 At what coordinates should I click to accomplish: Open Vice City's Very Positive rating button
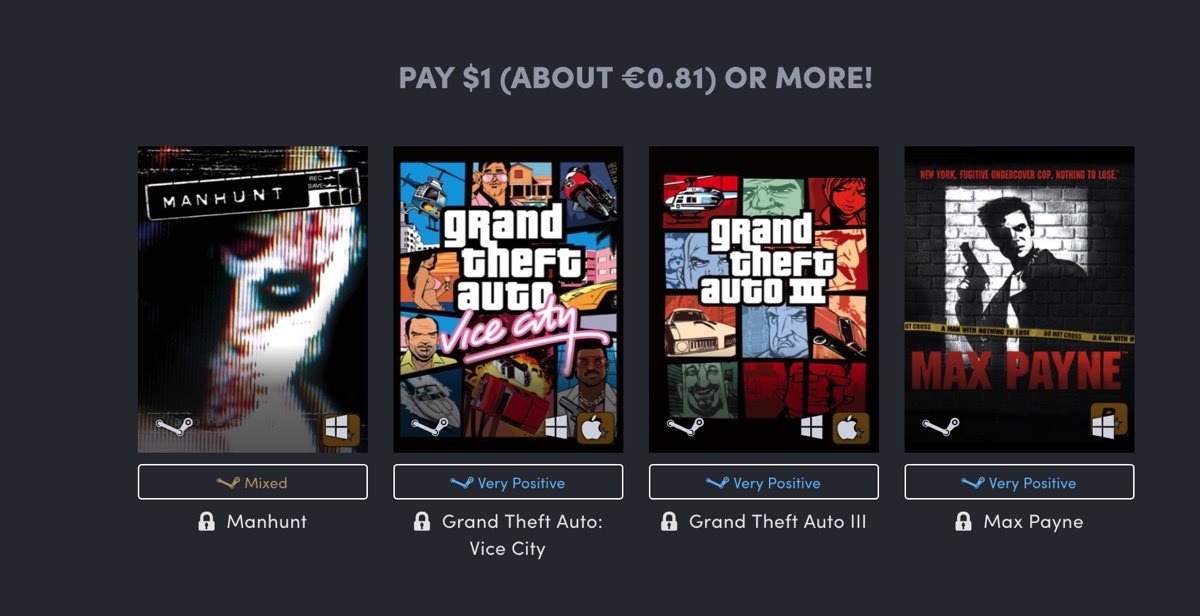coord(508,483)
